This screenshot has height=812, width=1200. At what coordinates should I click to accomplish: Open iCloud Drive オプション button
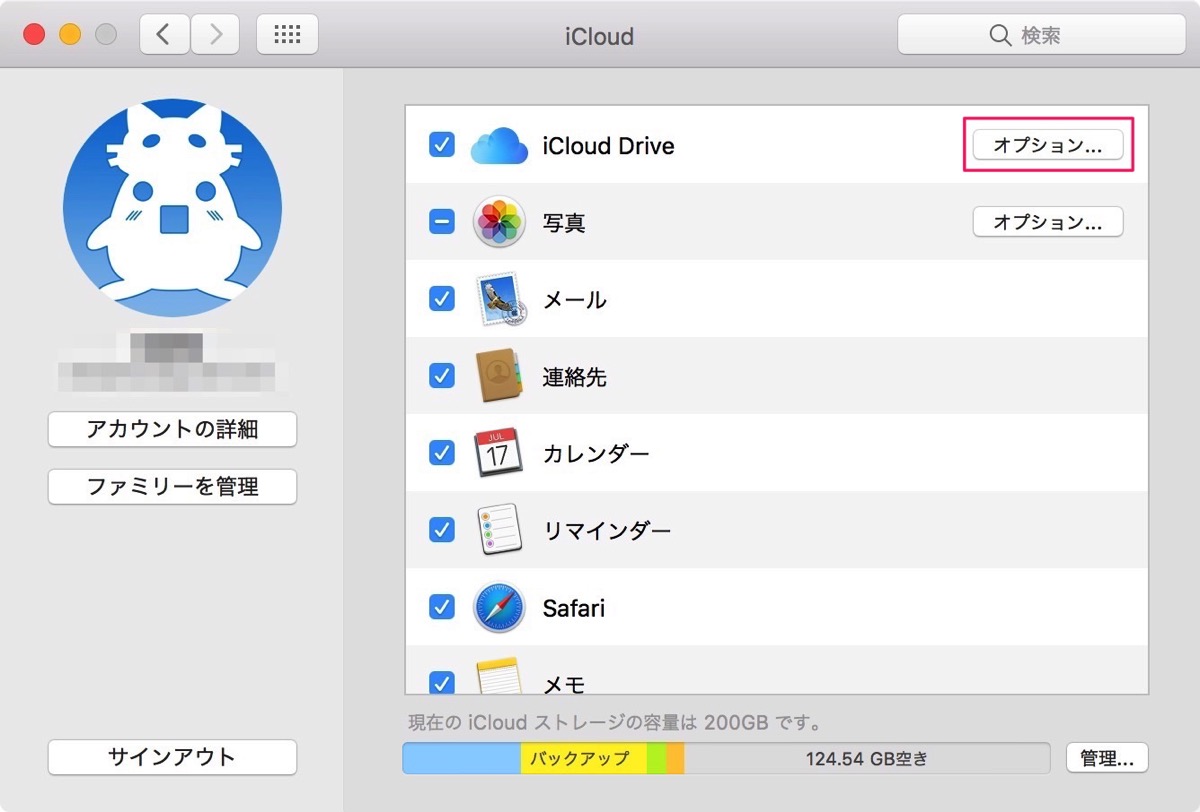point(1048,145)
